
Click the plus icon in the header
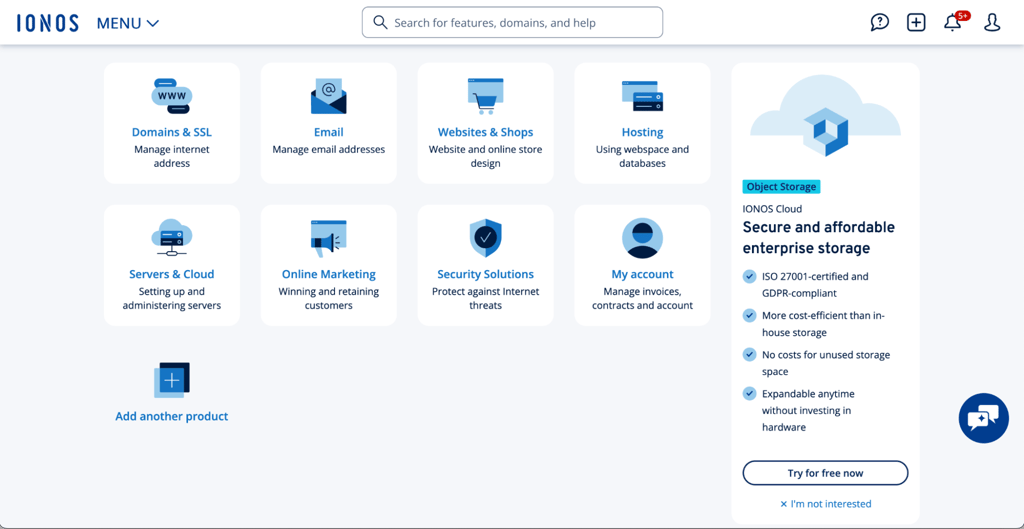pos(916,22)
